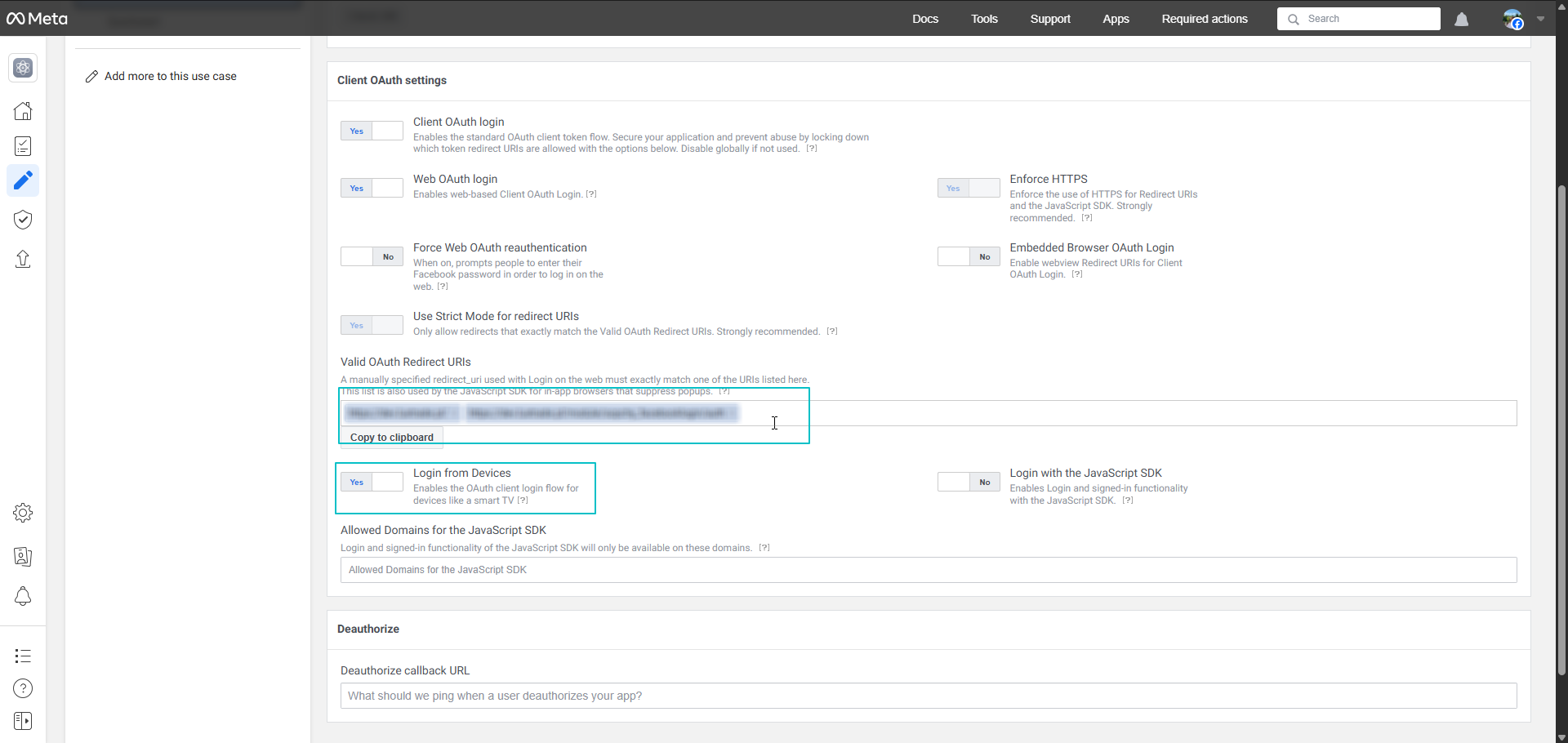Click the use cases pencil sidebar icon
The height and width of the screenshot is (743, 1568).
click(x=23, y=180)
